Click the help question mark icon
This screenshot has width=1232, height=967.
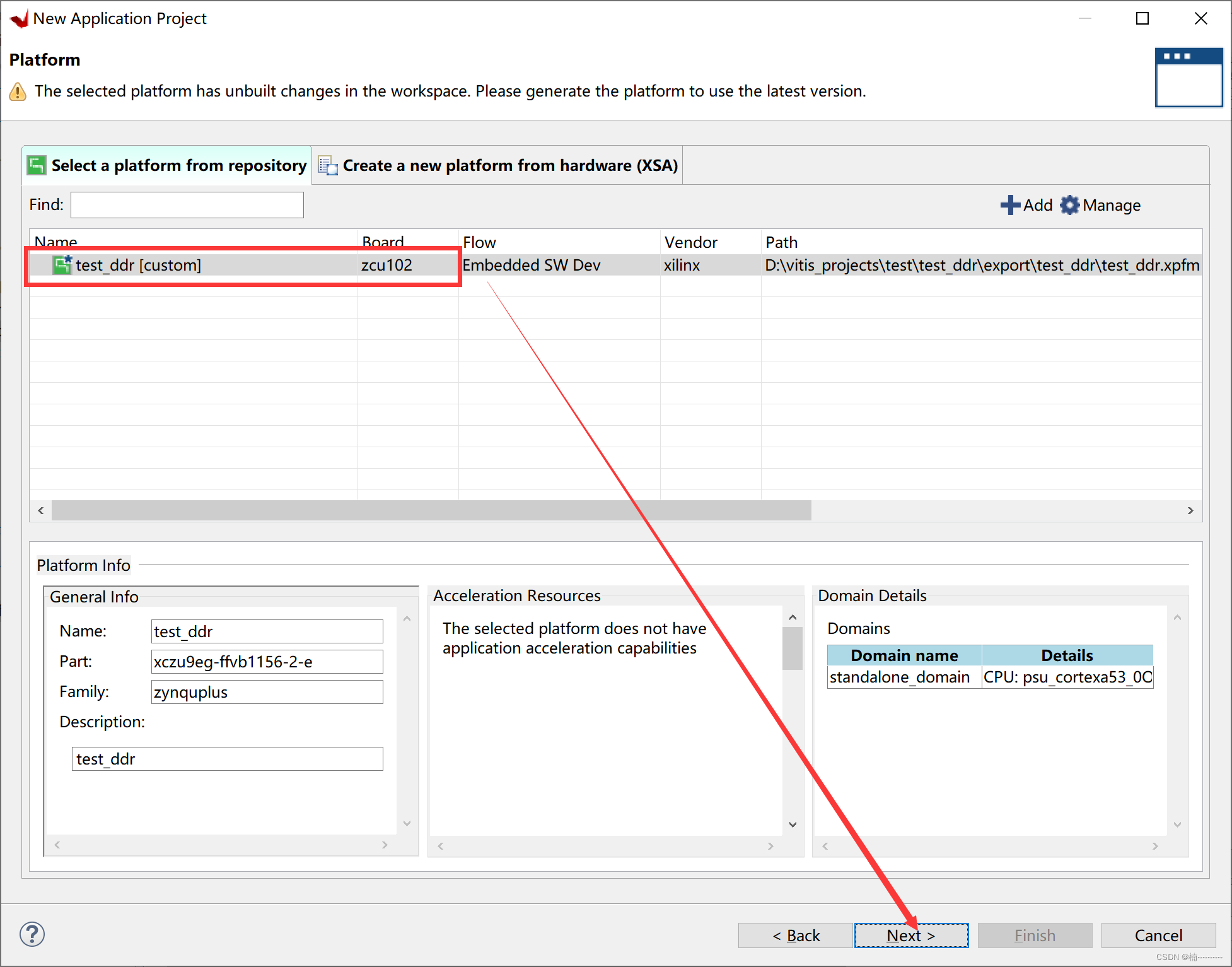(x=32, y=934)
